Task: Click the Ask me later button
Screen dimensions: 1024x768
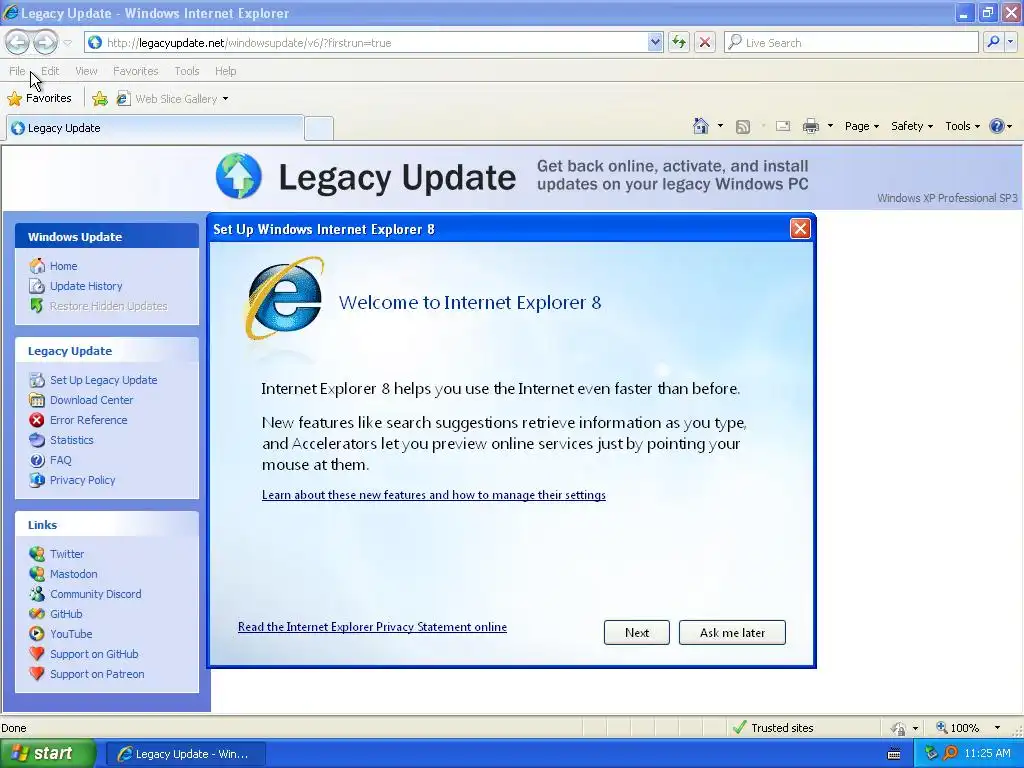Action: (732, 632)
